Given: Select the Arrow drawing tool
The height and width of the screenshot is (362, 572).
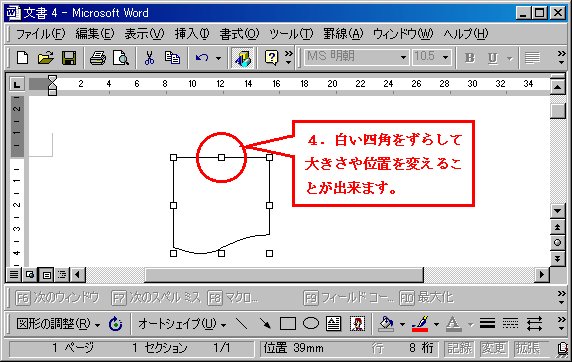Looking at the screenshot, I should click(265, 323).
